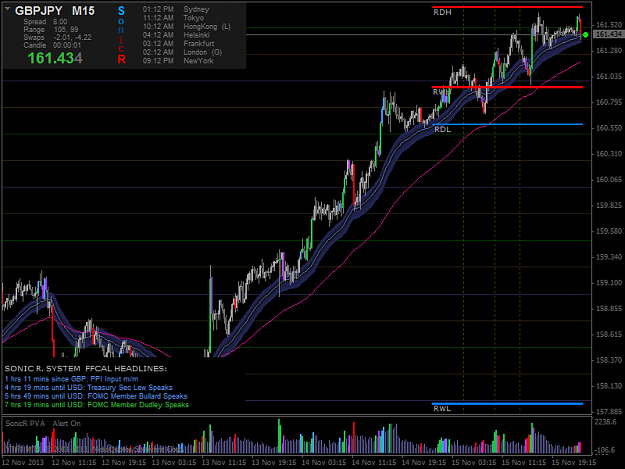
Task: Click the 14 Nov 03:15 time label
Action: tap(324, 463)
